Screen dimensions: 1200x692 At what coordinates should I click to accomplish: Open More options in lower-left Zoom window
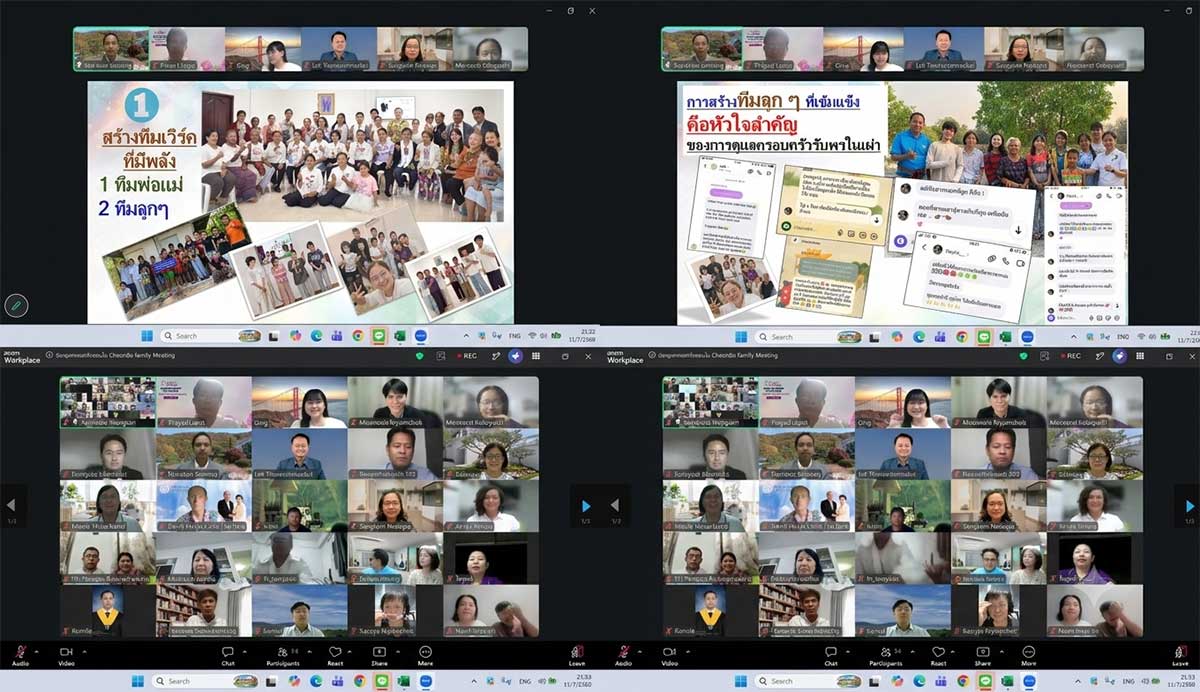pyautogui.click(x=425, y=655)
